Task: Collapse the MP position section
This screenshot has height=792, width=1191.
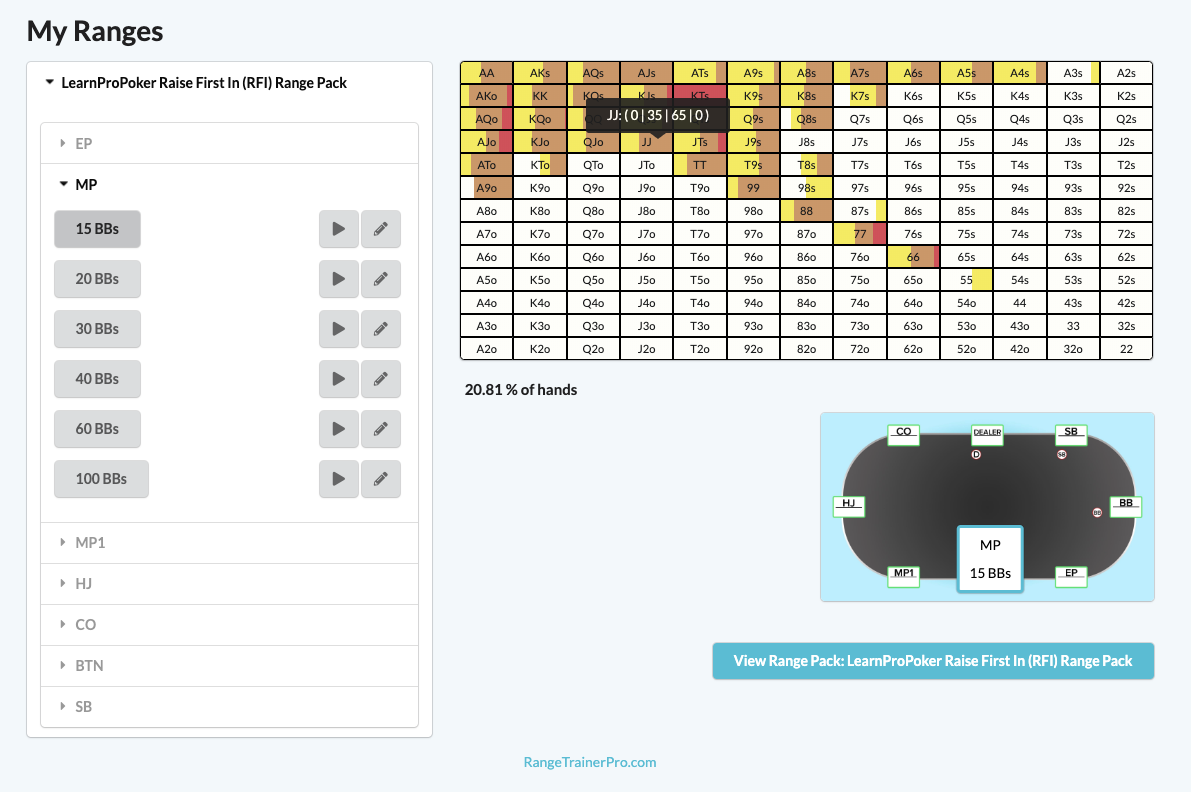Action: click(x=229, y=185)
